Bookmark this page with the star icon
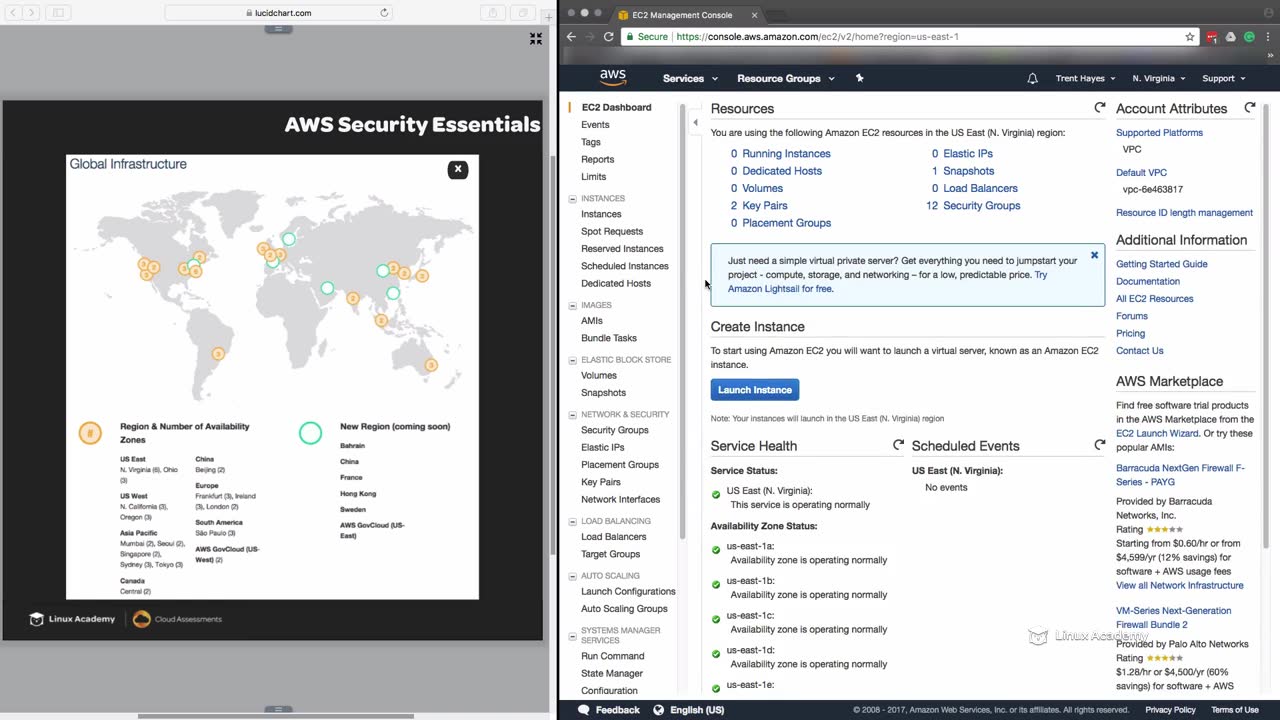 (1190, 37)
